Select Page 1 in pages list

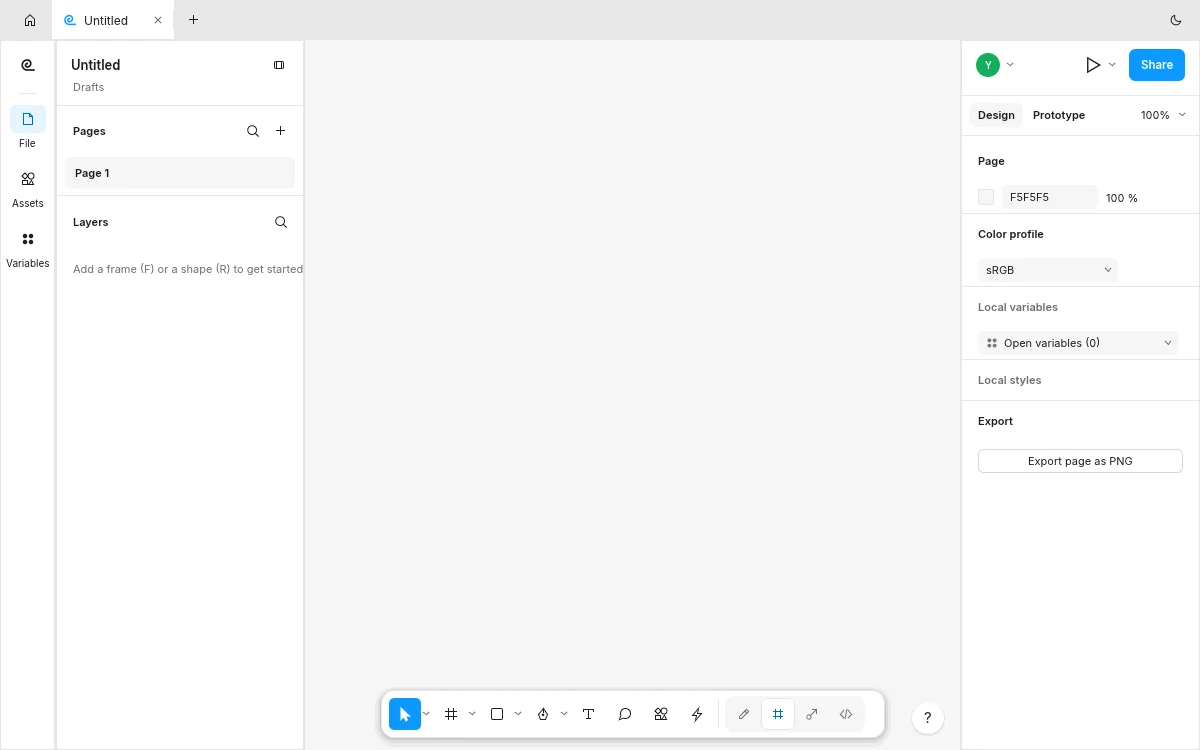180,173
